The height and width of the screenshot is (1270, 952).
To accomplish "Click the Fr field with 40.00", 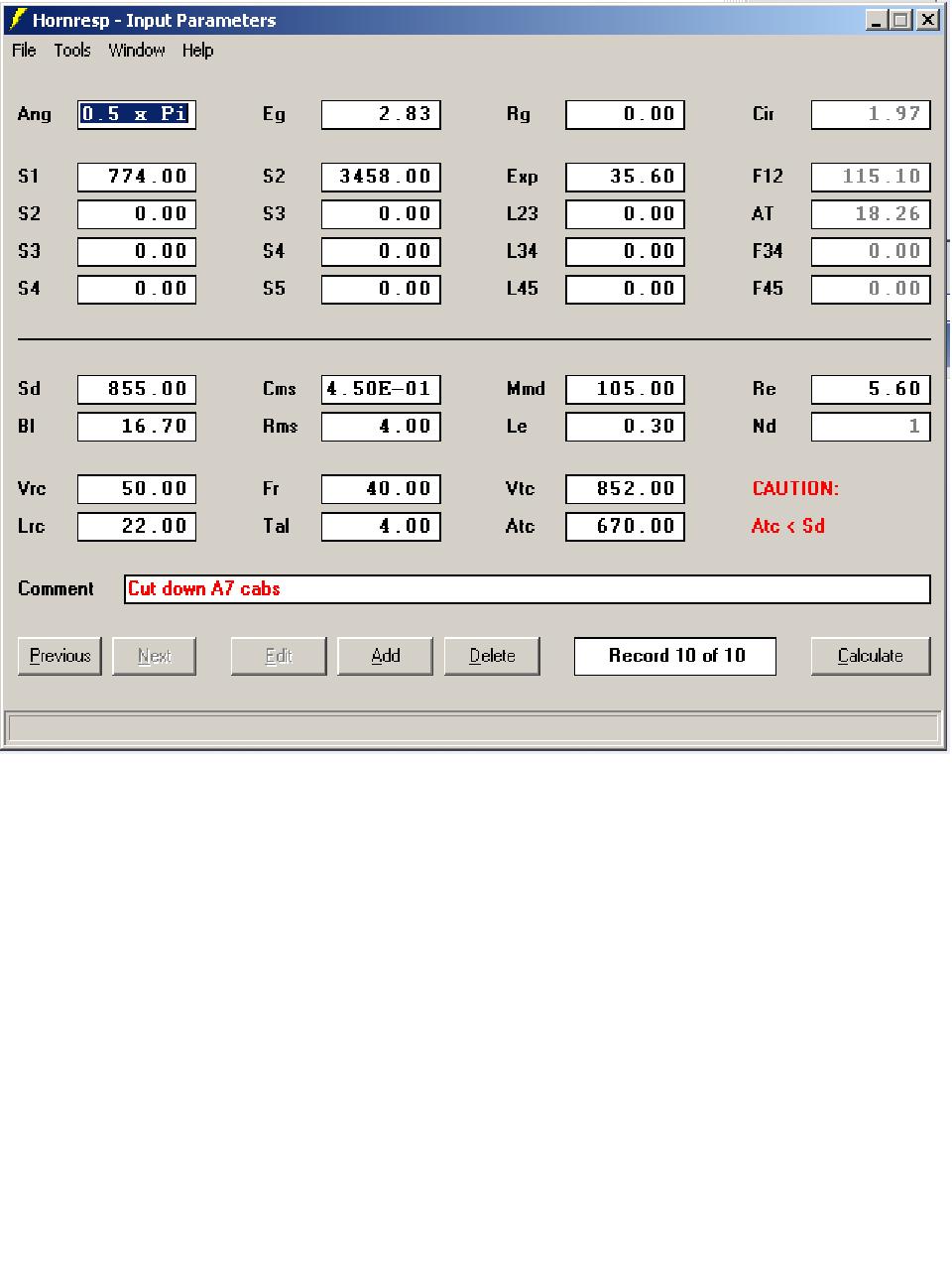I will 381,489.
